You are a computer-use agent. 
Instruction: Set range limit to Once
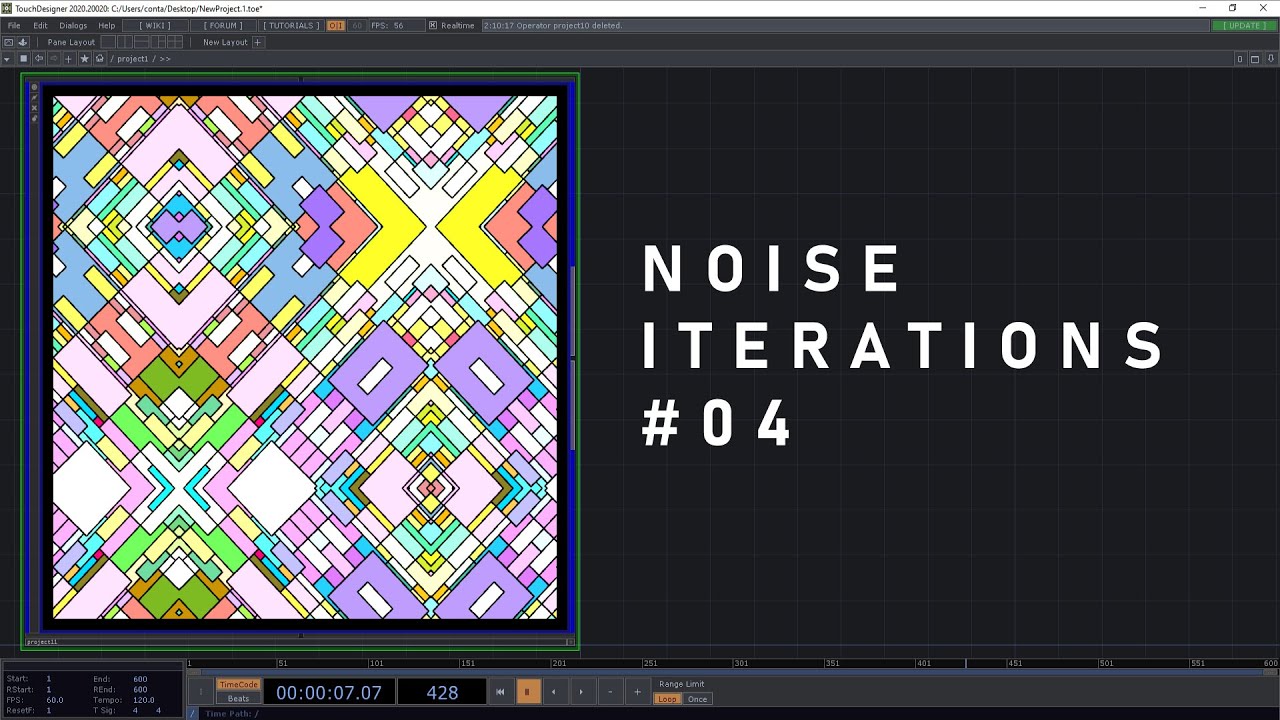click(x=697, y=699)
